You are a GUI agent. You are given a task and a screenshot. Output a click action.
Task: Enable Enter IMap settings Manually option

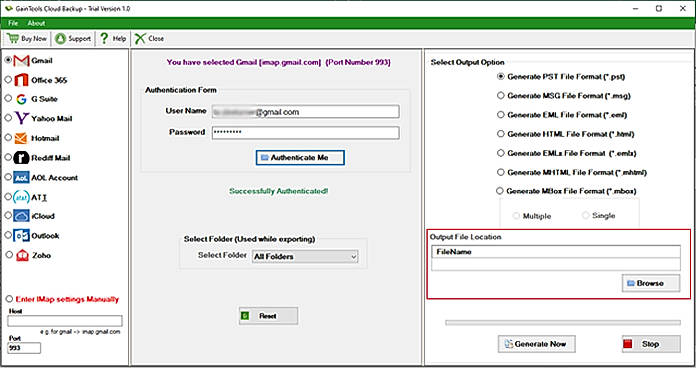click(x=9, y=299)
